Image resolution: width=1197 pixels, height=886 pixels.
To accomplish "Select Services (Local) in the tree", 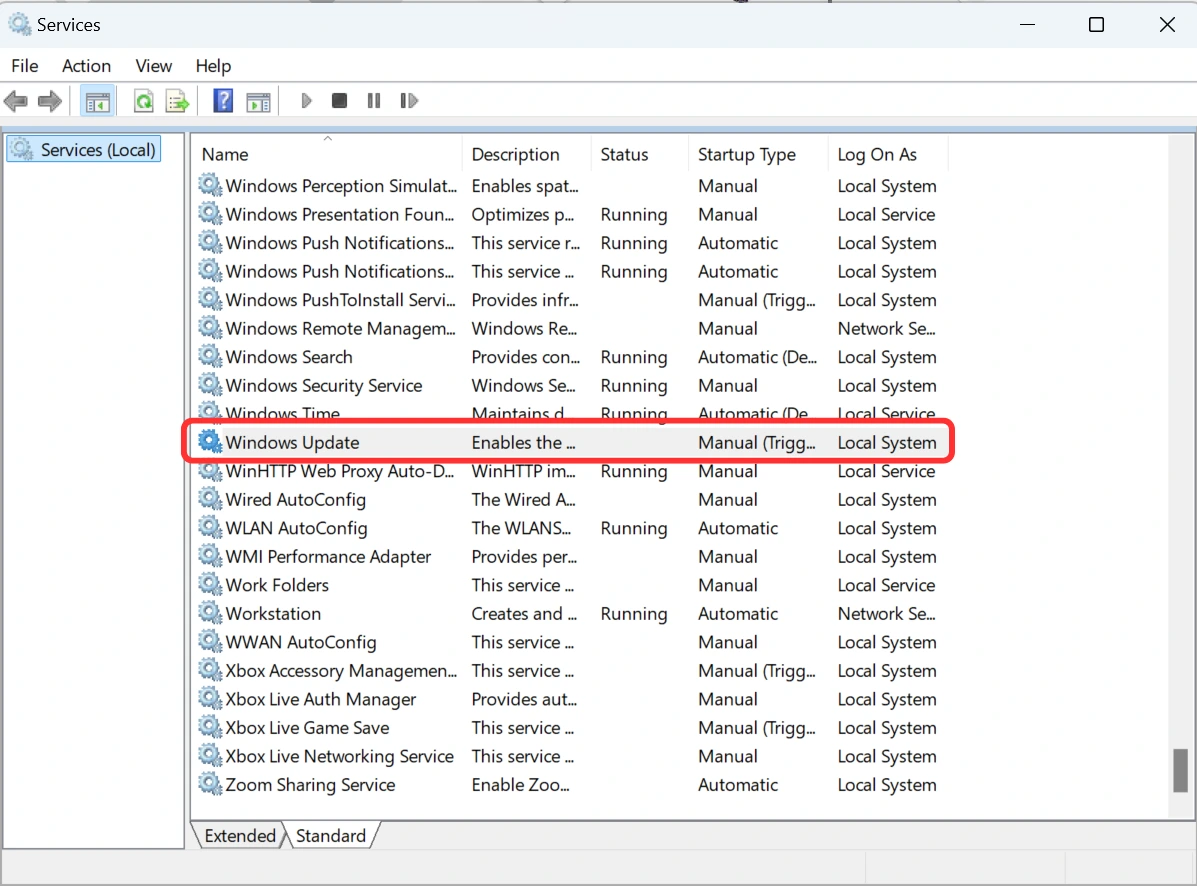I will [84, 150].
